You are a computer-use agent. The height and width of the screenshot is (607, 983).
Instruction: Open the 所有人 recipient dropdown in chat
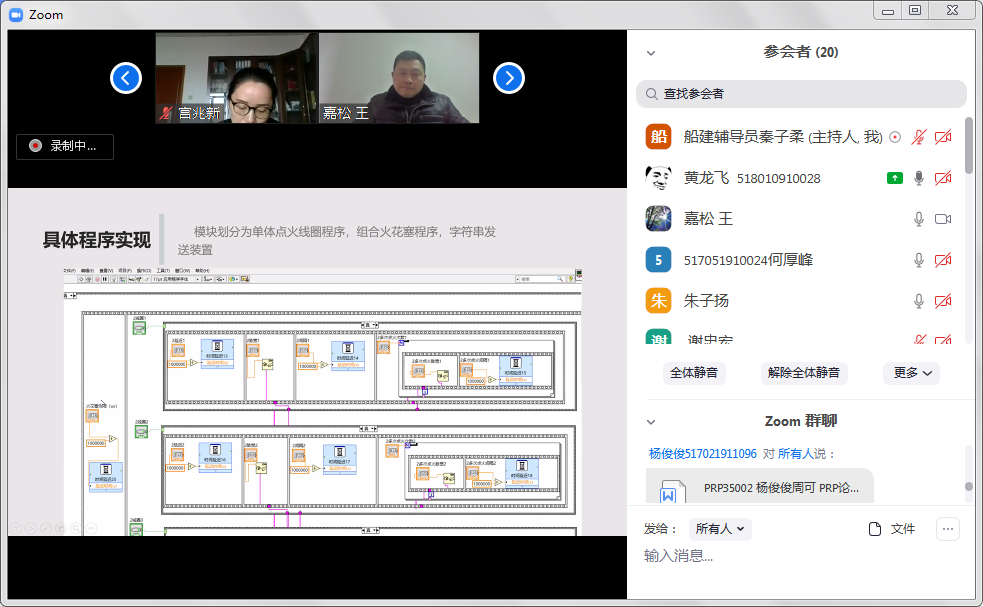pos(721,529)
